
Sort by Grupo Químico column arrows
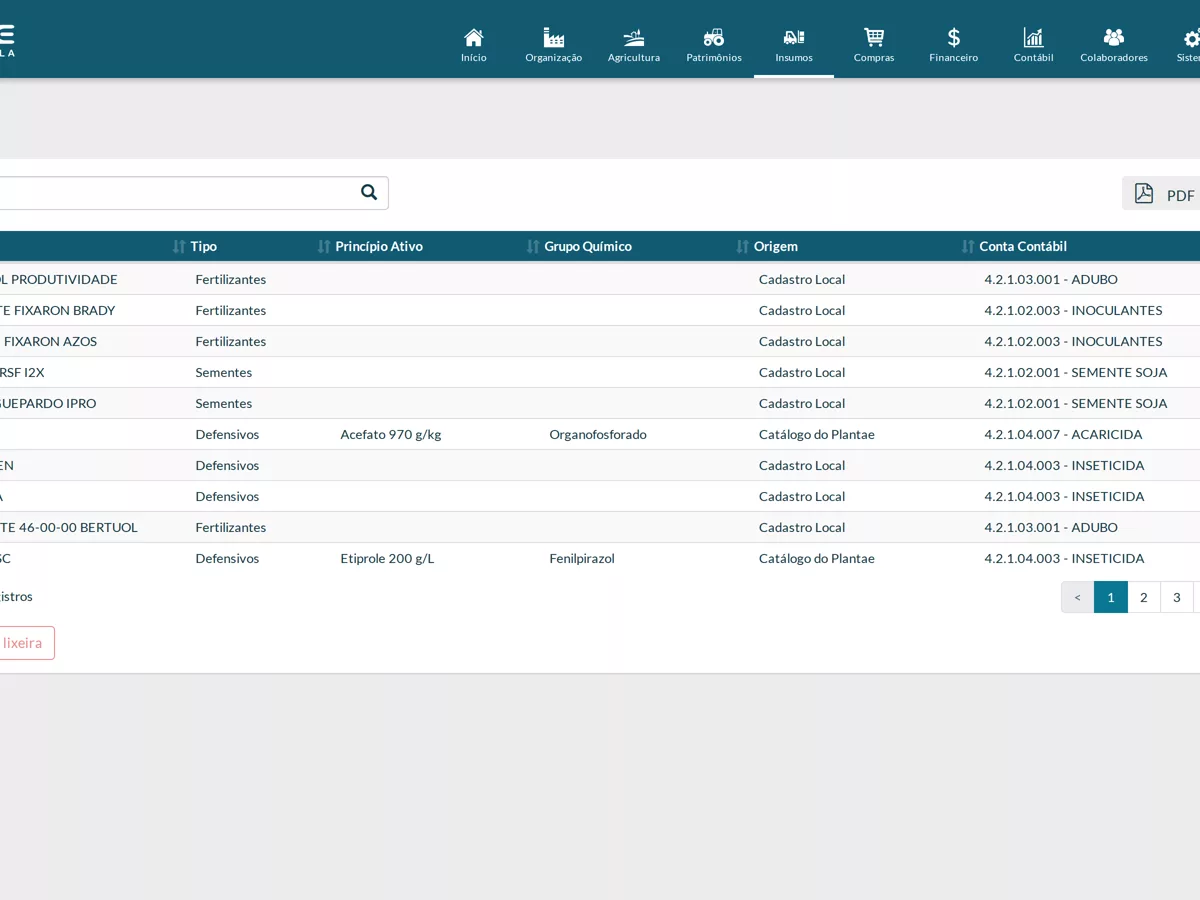533,246
